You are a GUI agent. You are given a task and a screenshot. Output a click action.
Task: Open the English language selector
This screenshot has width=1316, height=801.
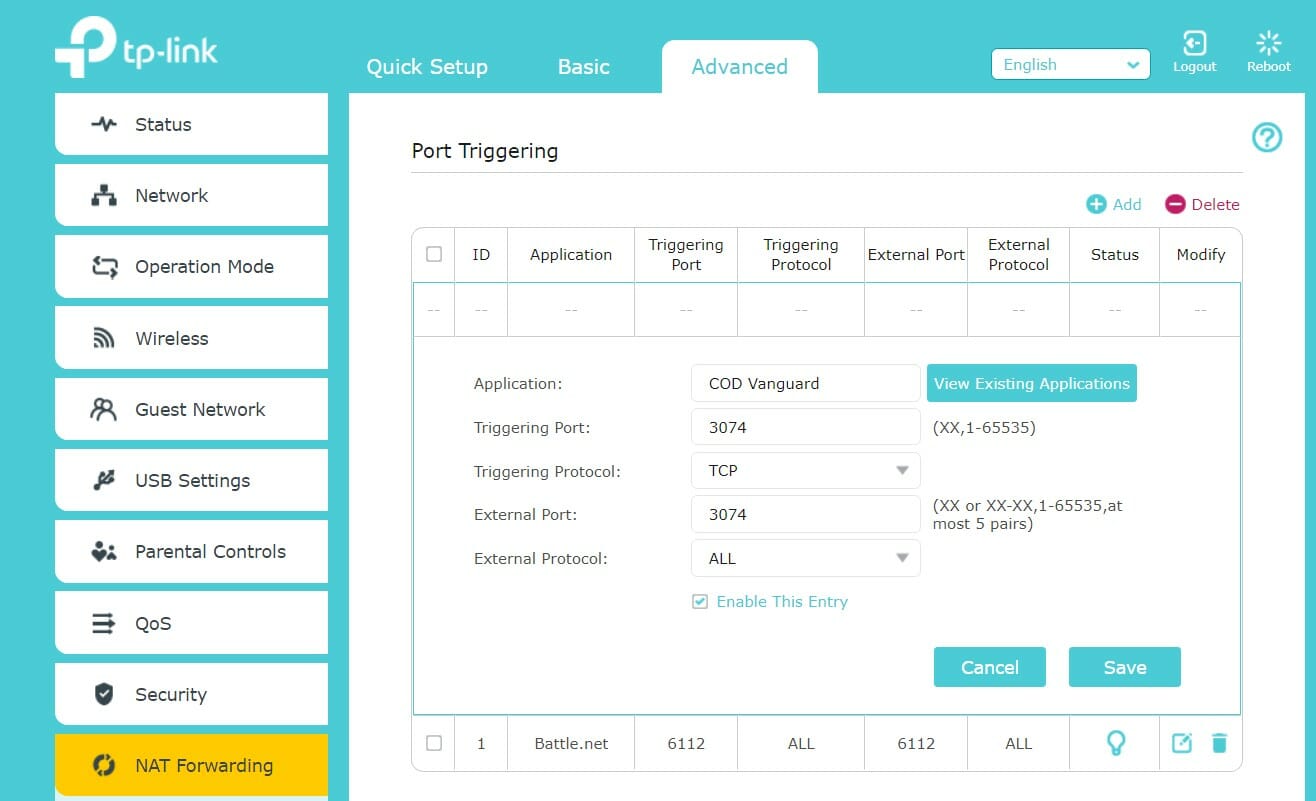[1070, 65]
